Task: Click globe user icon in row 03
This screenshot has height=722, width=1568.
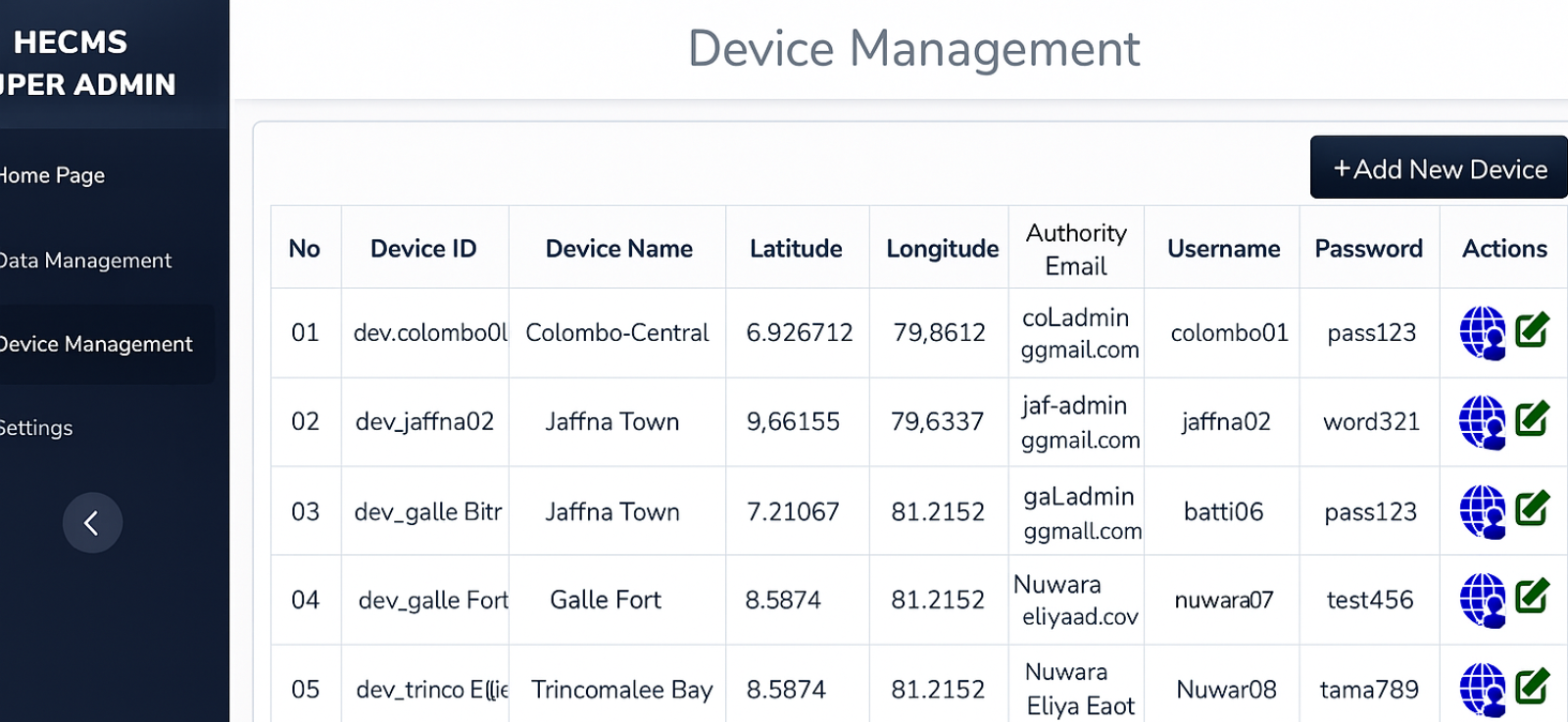Action: [x=1482, y=511]
